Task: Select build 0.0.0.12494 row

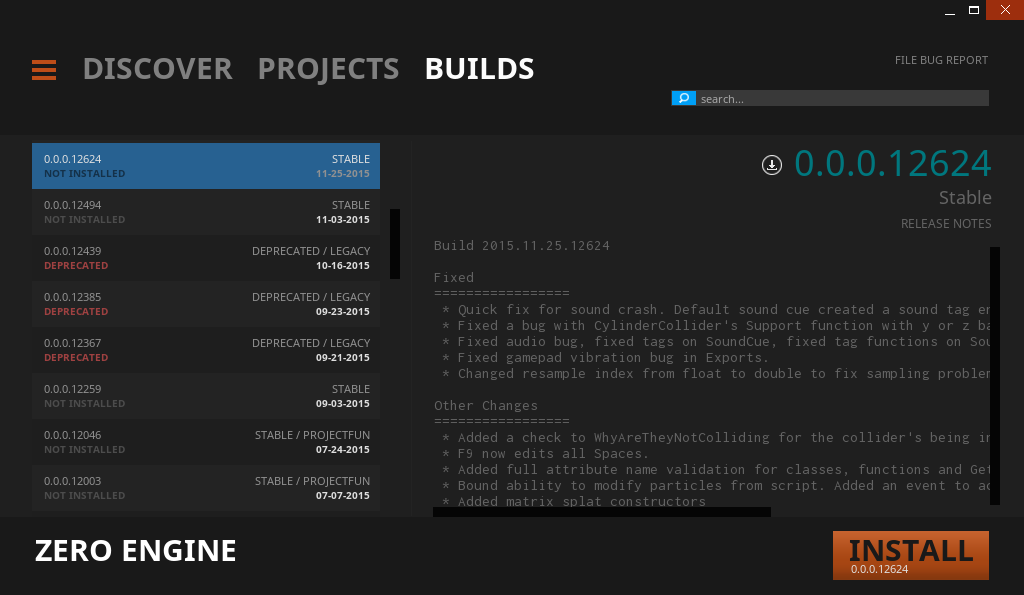Action: [206, 212]
